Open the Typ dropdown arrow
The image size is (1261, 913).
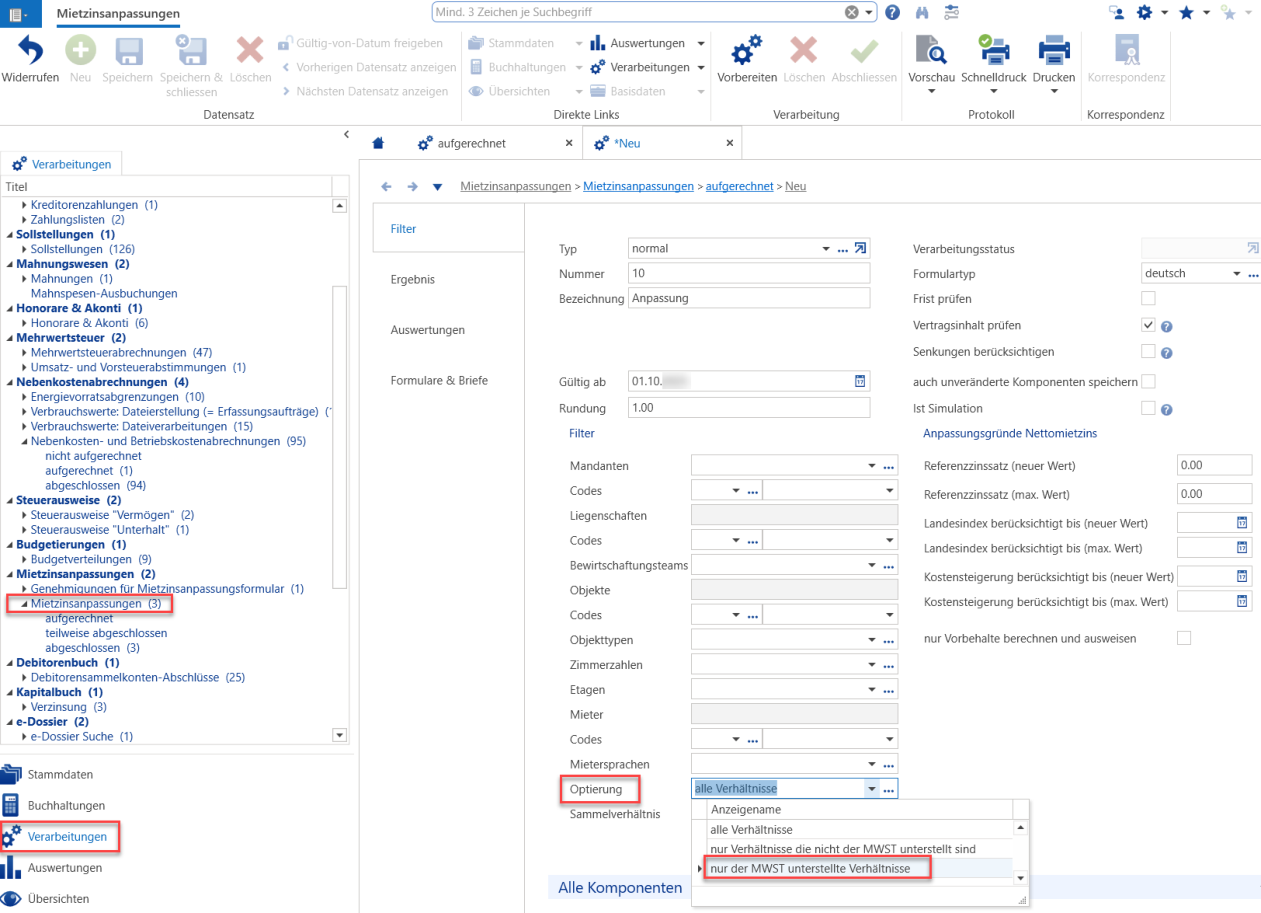826,249
